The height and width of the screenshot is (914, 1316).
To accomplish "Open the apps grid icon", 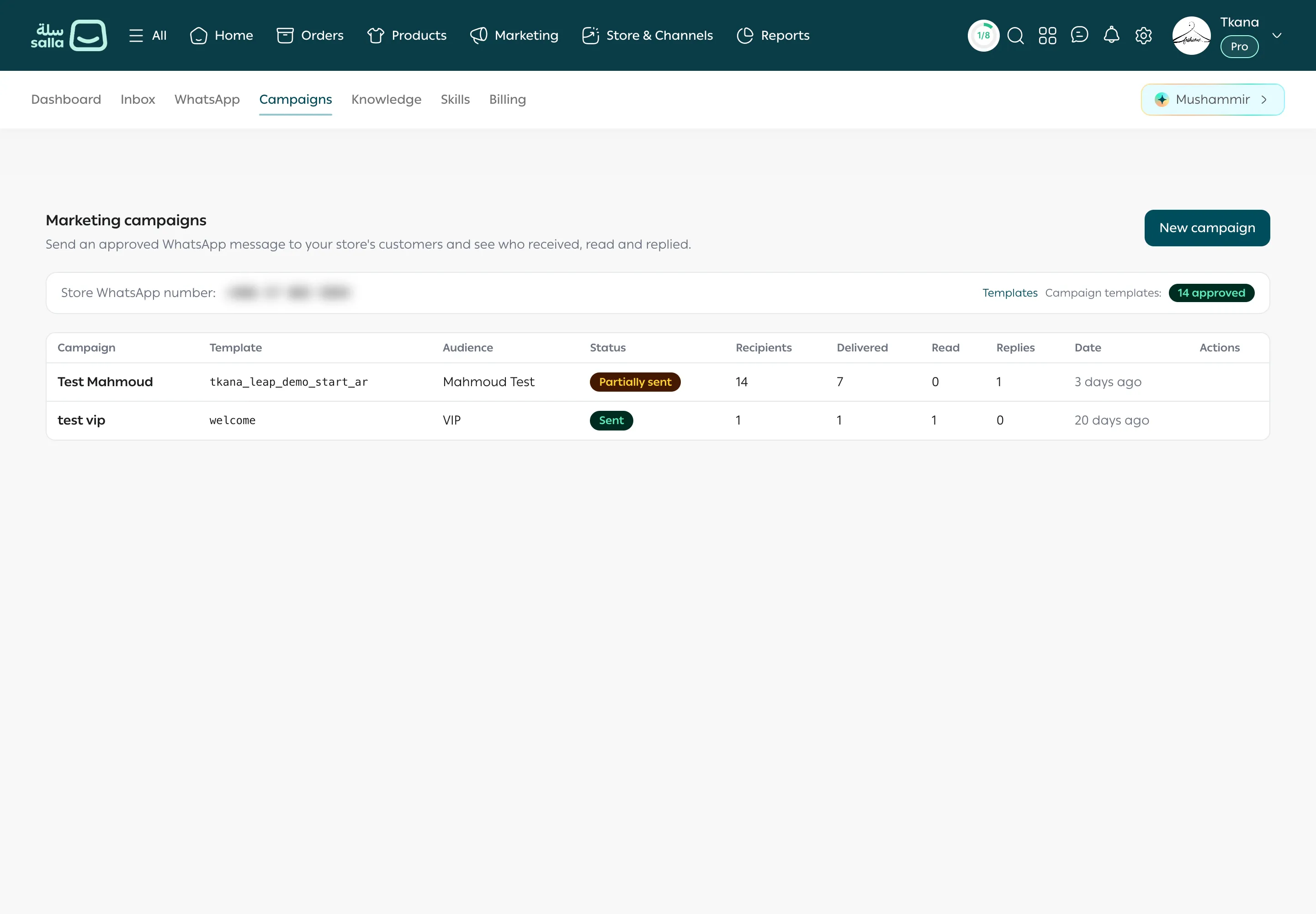I will pos(1047,36).
